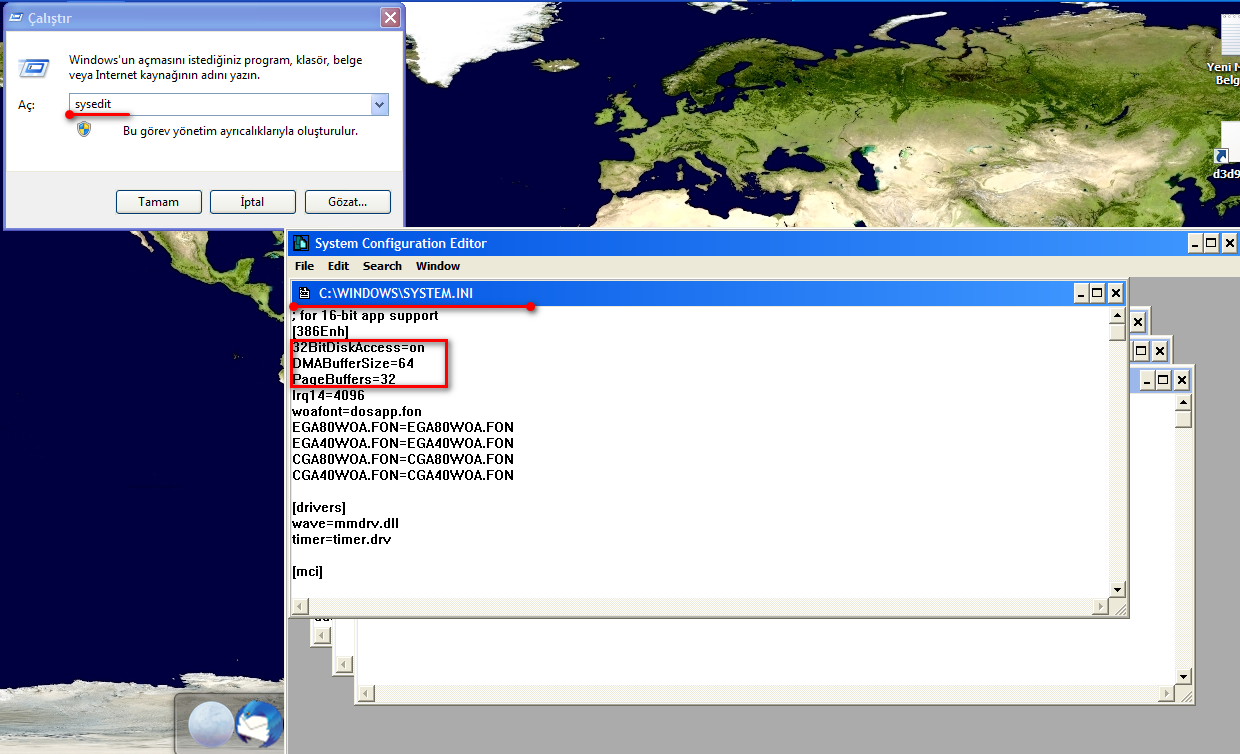Click the 'PageBuffers=32' line
Image resolution: width=1240 pixels, height=754 pixels.
click(x=344, y=379)
